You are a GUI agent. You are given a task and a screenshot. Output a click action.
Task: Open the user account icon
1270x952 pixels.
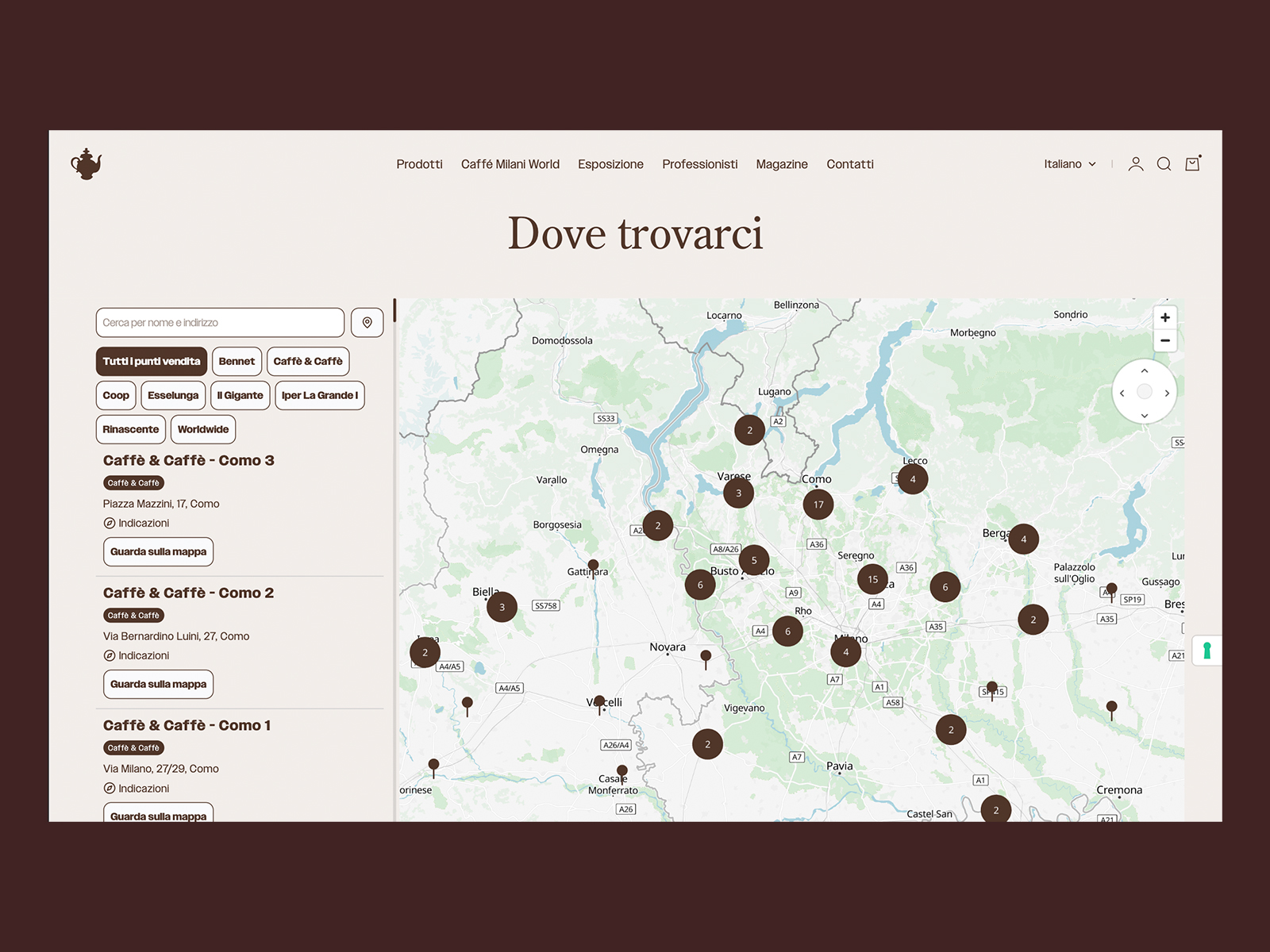pyautogui.click(x=1137, y=163)
